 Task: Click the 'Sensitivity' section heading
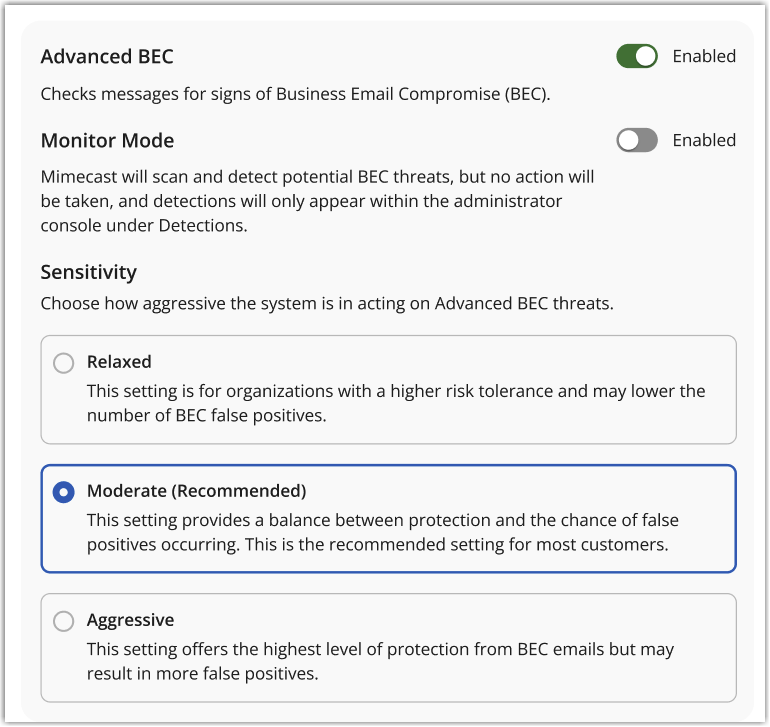click(88, 272)
